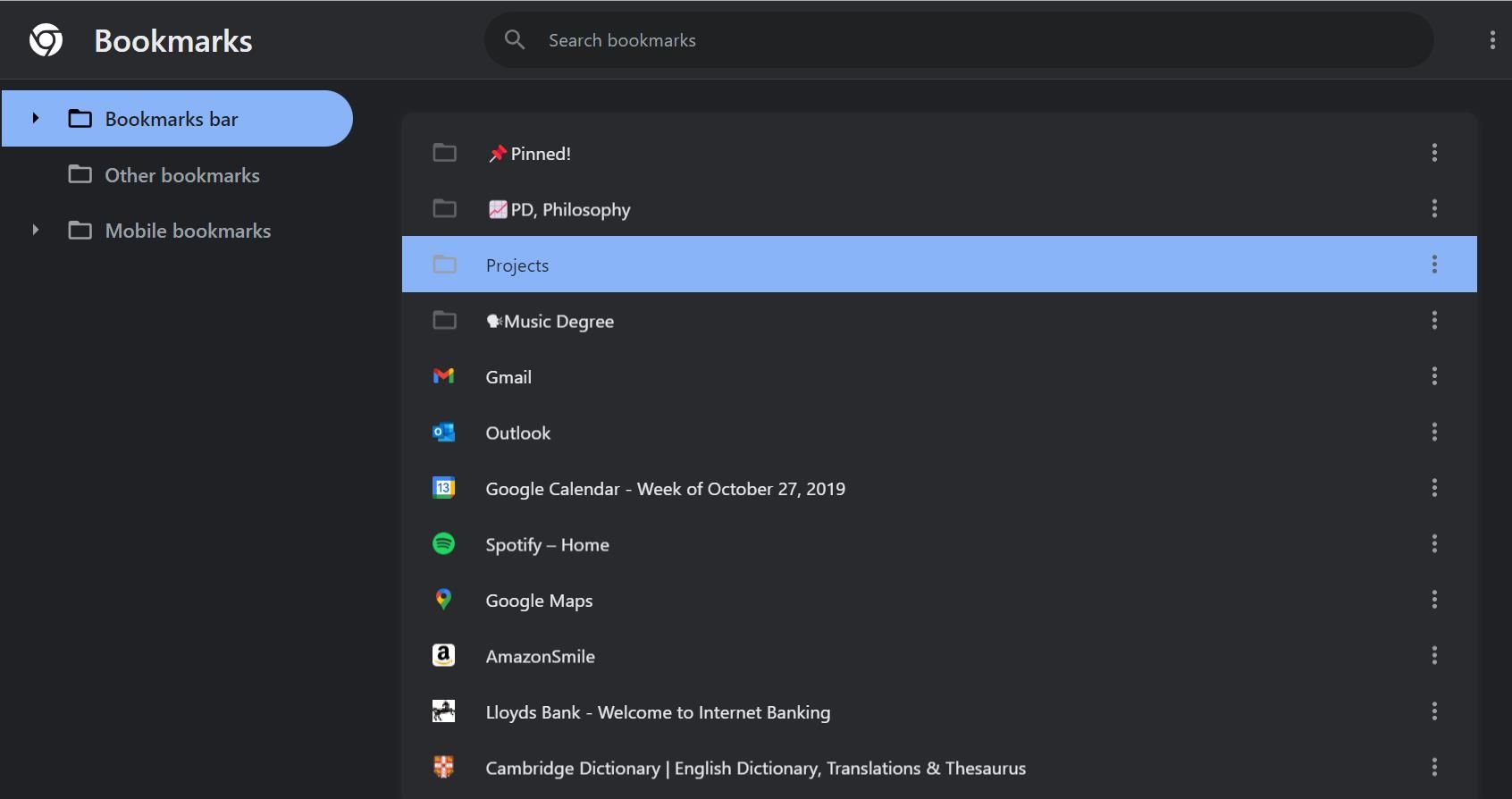Select Mobile bookmarks folder in sidebar
This screenshot has height=799, width=1512.
click(188, 231)
